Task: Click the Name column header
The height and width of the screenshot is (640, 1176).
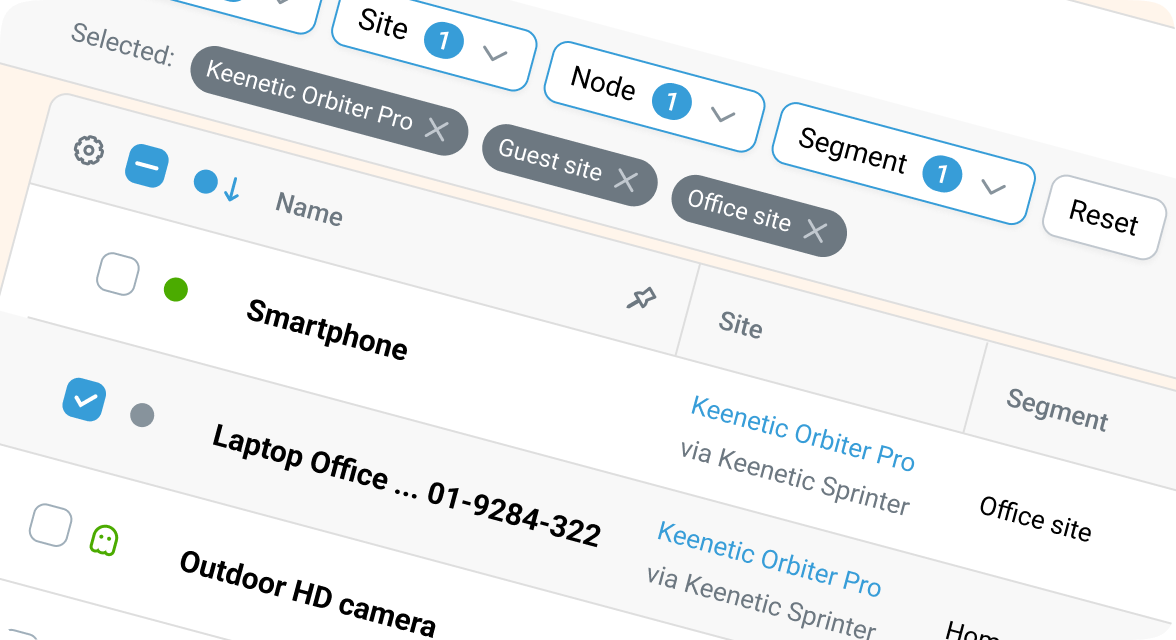Action: [x=309, y=208]
